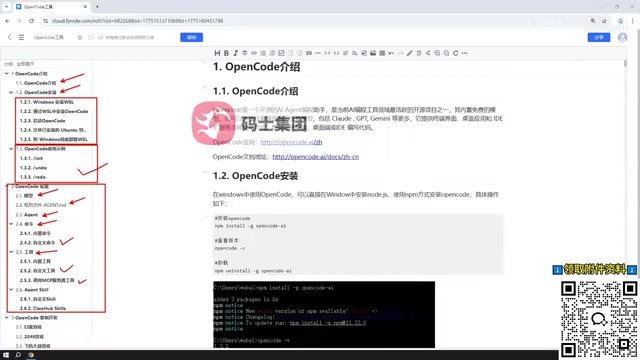Collapse the '2.4. 命令' outline node
This screenshot has height=360, width=640.
pos(11,224)
